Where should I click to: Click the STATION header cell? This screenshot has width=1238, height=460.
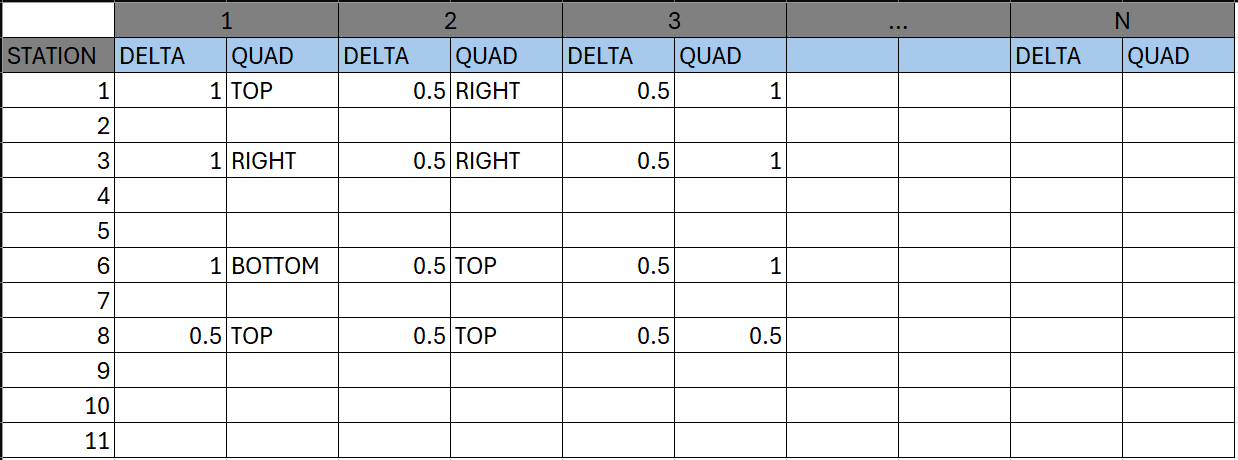coord(58,56)
